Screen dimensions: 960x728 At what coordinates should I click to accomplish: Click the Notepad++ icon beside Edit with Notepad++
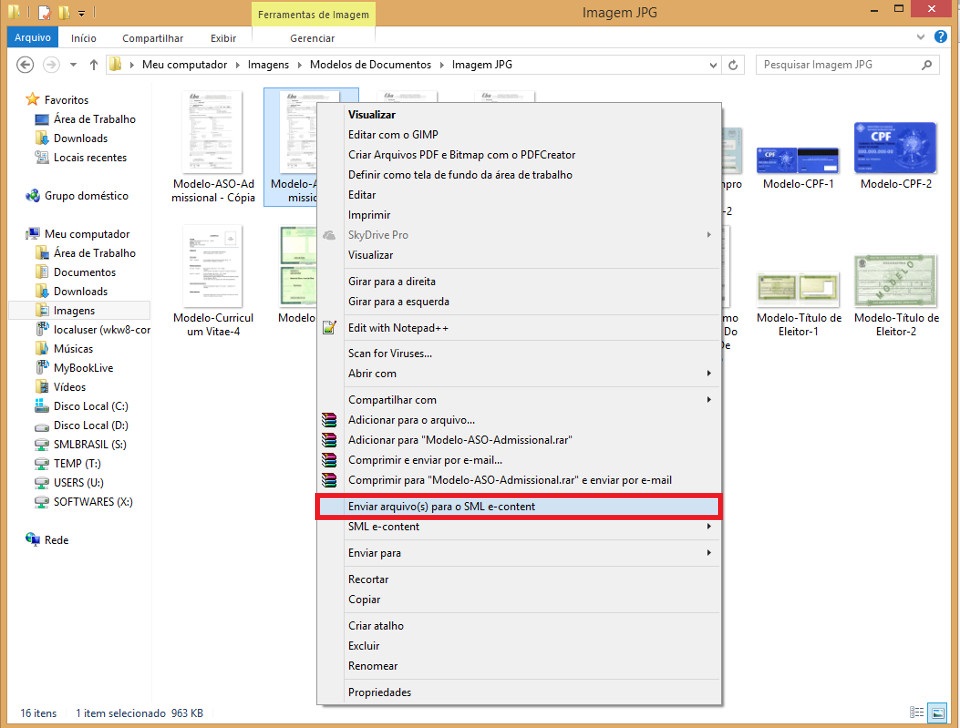(x=329, y=328)
